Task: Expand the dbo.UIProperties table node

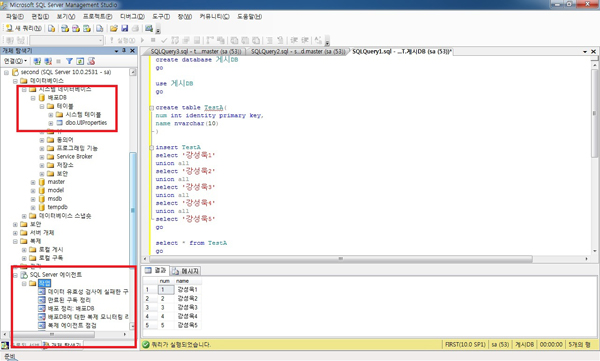Action: click(x=51, y=123)
